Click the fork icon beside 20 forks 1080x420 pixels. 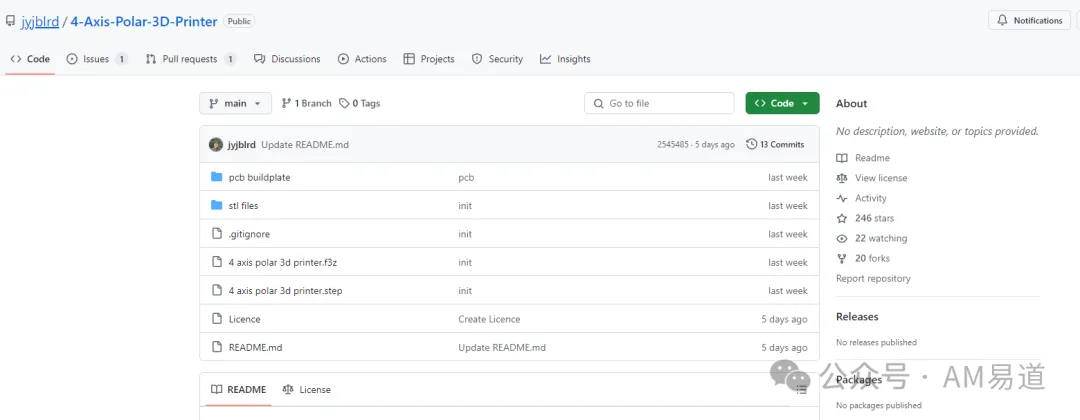click(842, 258)
